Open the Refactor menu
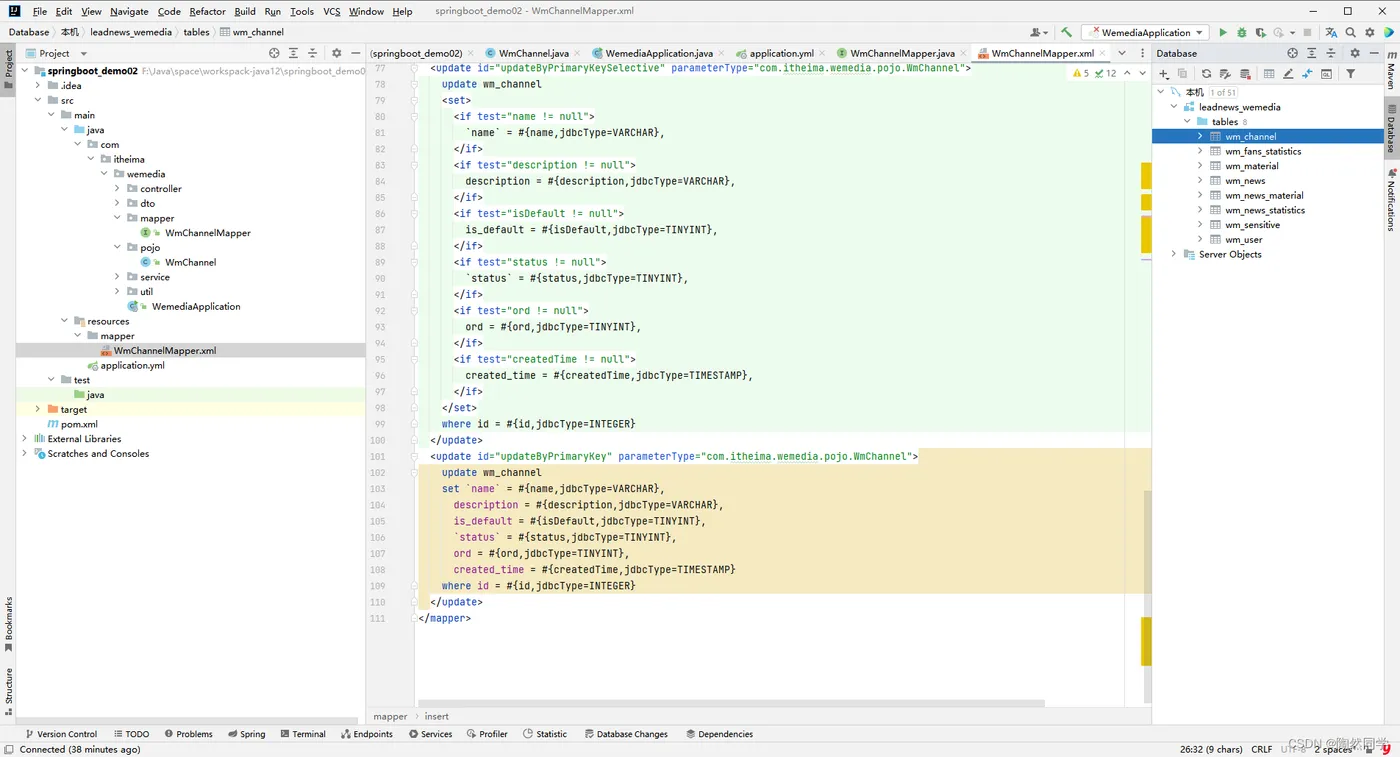 point(207,11)
